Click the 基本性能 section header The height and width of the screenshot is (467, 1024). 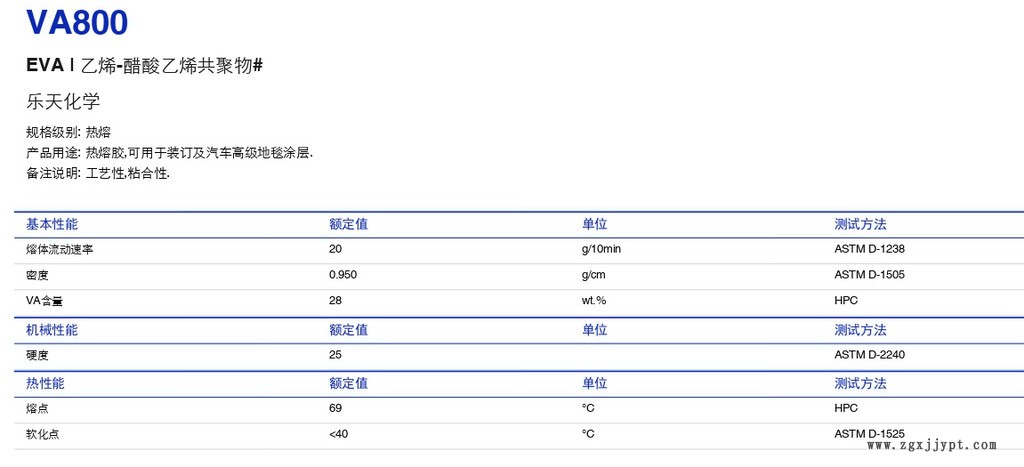[52, 224]
